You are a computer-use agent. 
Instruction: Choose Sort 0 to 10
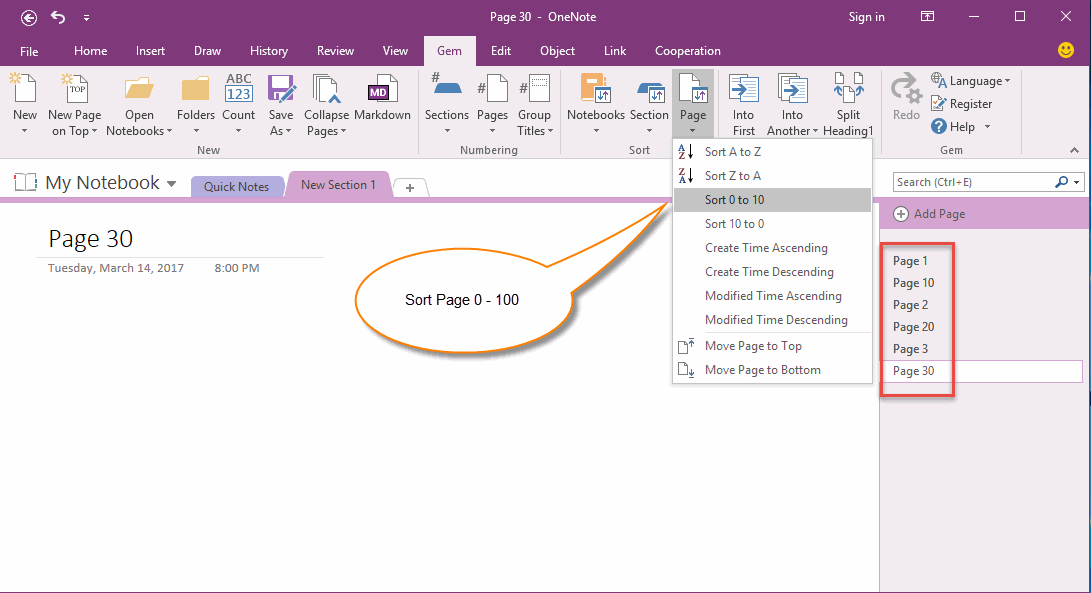click(772, 200)
